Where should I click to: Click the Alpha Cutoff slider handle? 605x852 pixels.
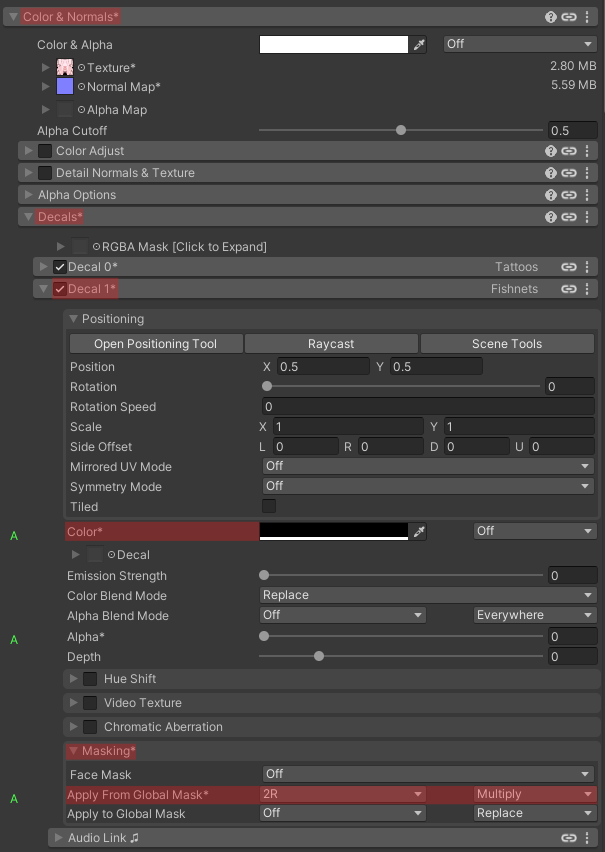(x=401, y=131)
